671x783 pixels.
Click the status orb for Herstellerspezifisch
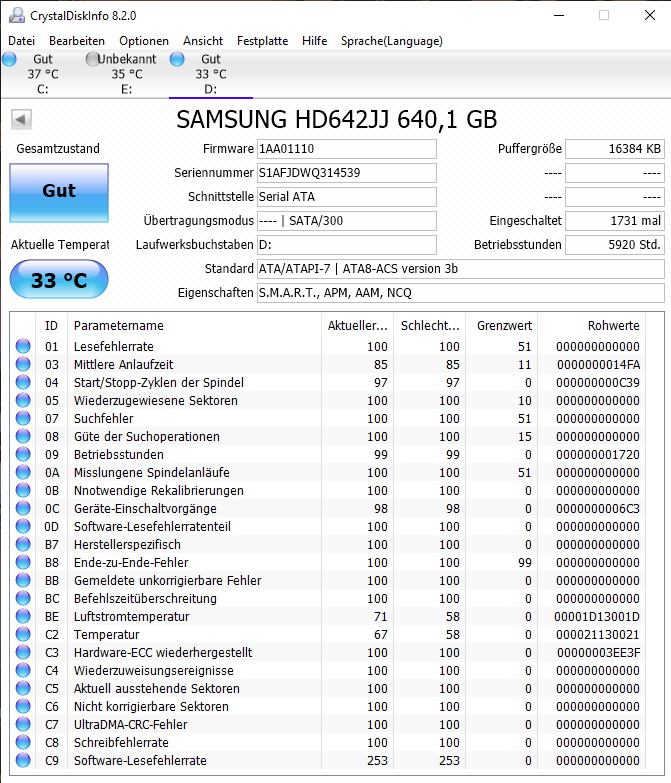23,544
